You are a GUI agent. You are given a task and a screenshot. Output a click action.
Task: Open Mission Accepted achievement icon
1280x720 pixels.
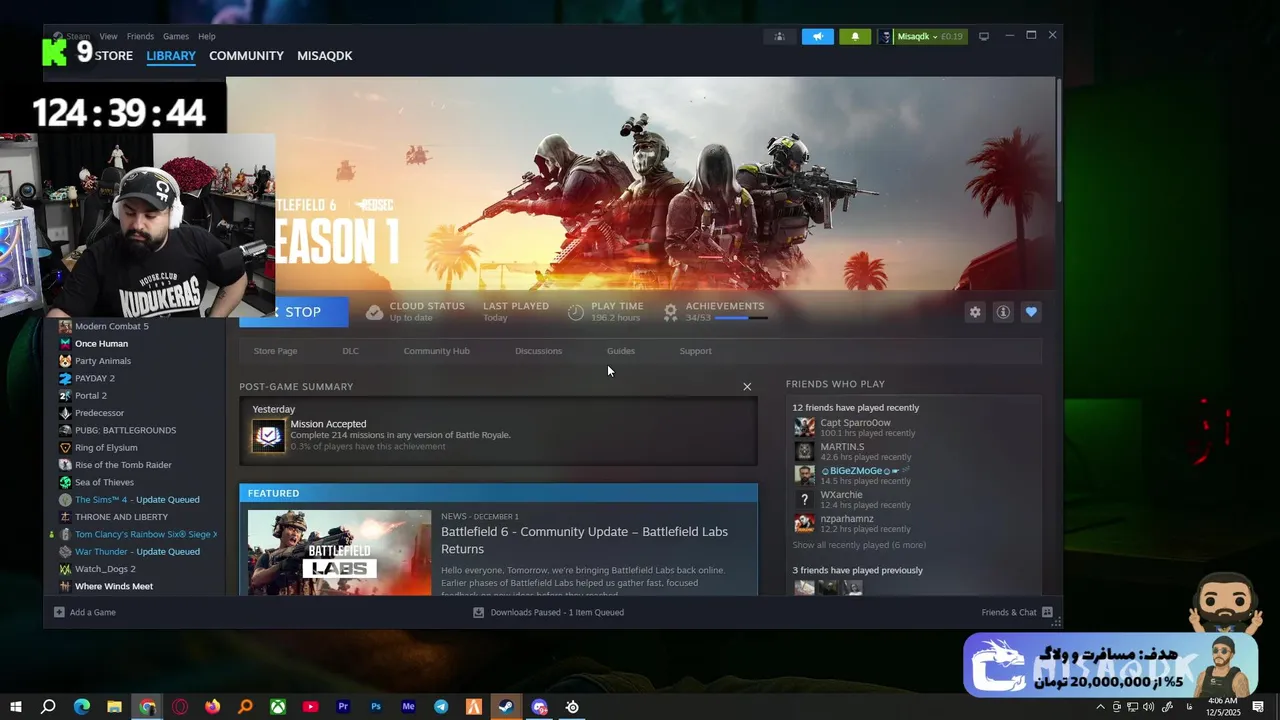click(268, 436)
